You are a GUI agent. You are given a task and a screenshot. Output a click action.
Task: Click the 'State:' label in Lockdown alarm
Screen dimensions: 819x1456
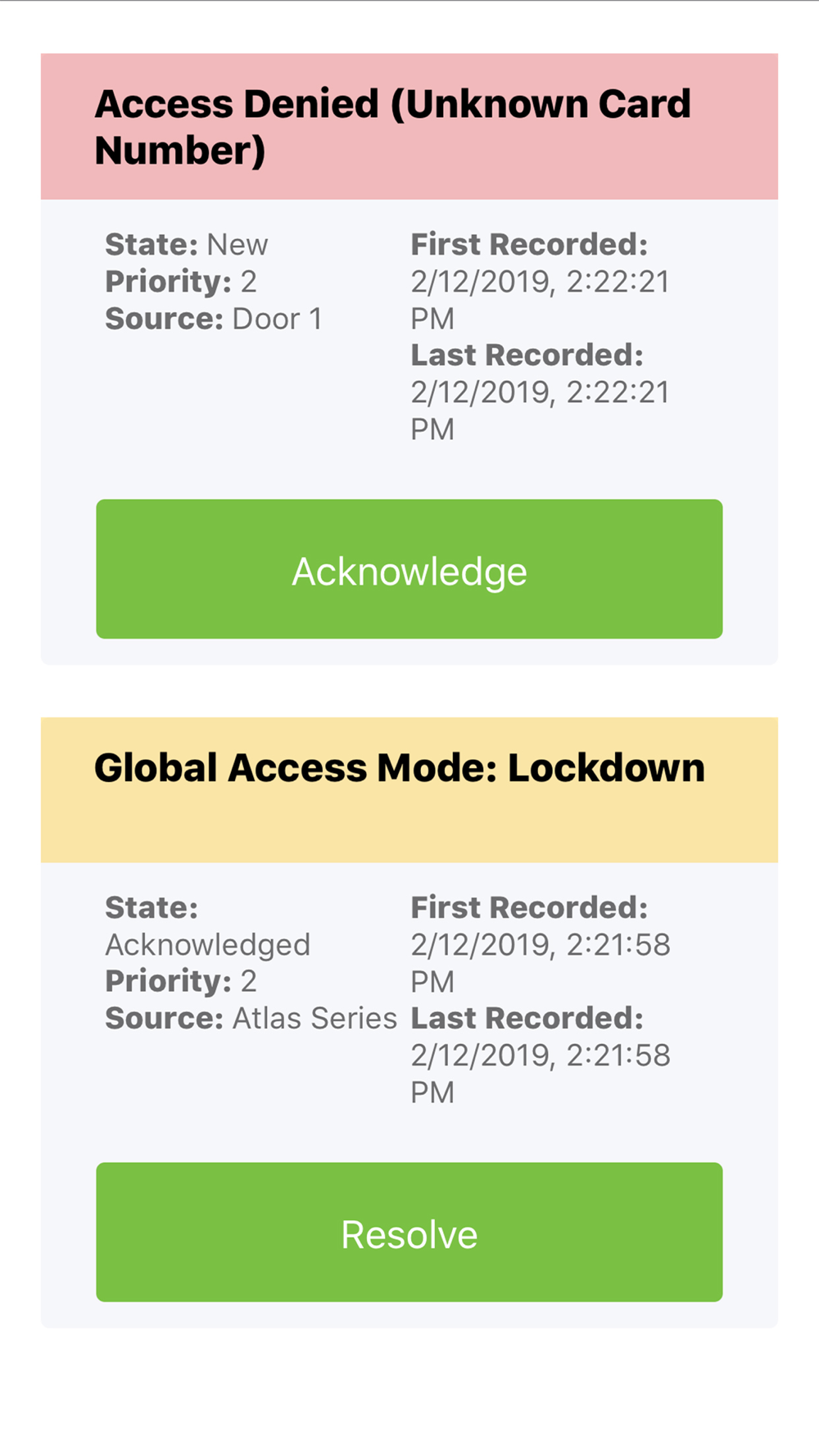click(x=152, y=907)
